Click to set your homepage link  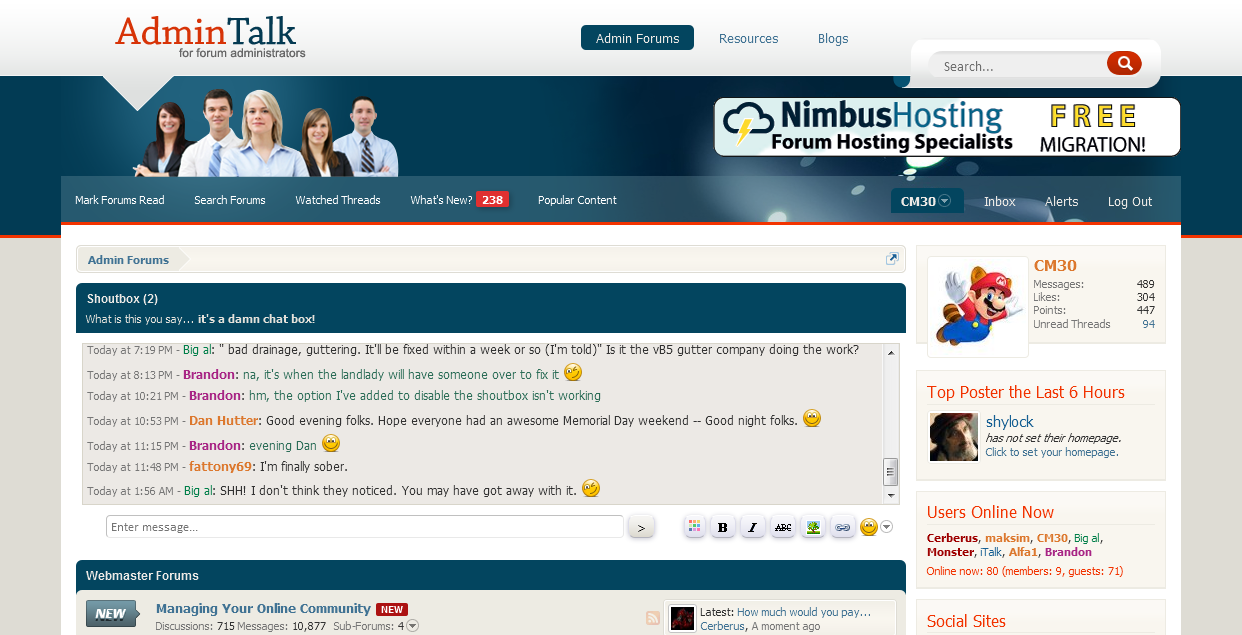pyautogui.click(x=1051, y=452)
